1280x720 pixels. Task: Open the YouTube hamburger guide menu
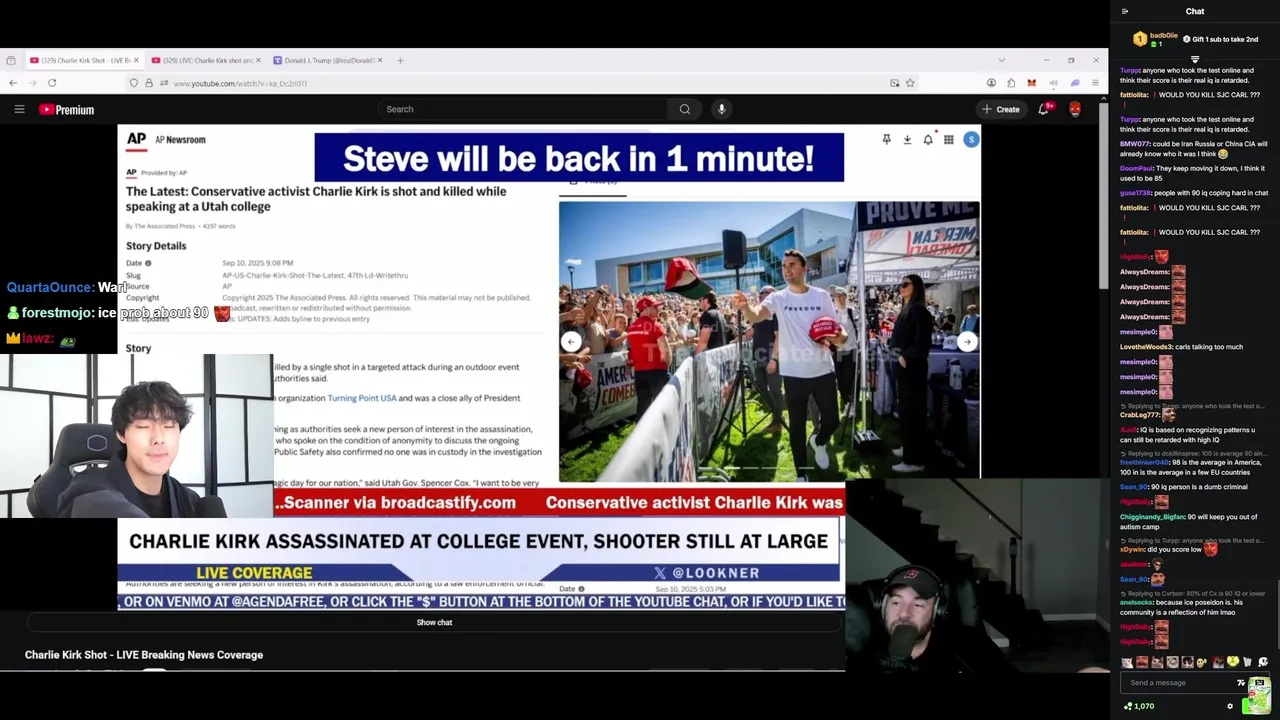(x=19, y=109)
